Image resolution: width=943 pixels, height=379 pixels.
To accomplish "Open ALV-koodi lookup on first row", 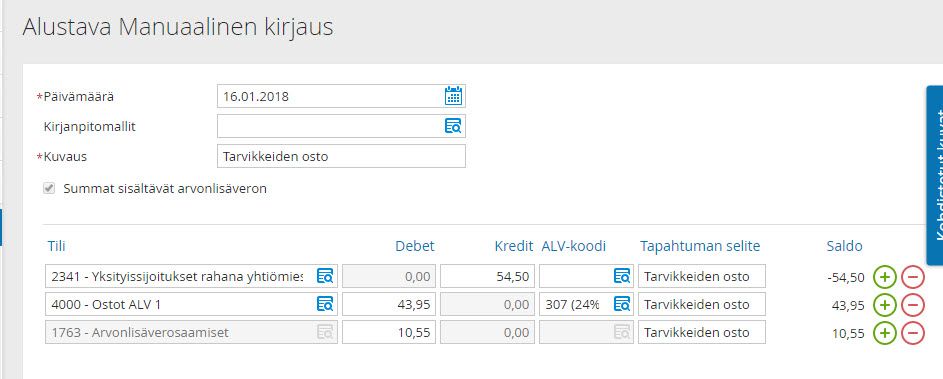I will coord(621,276).
